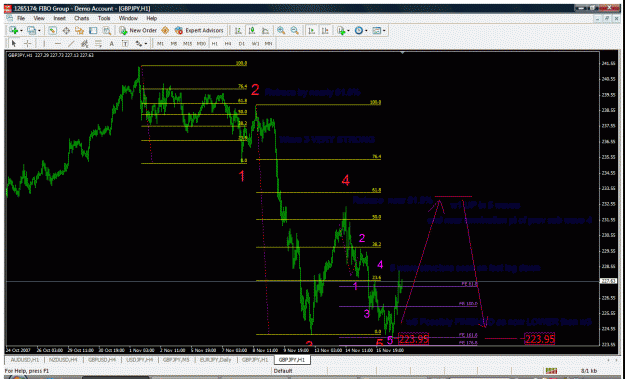Select the Horizontal Line tool
The image size is (625, 379).
point(58,43)
